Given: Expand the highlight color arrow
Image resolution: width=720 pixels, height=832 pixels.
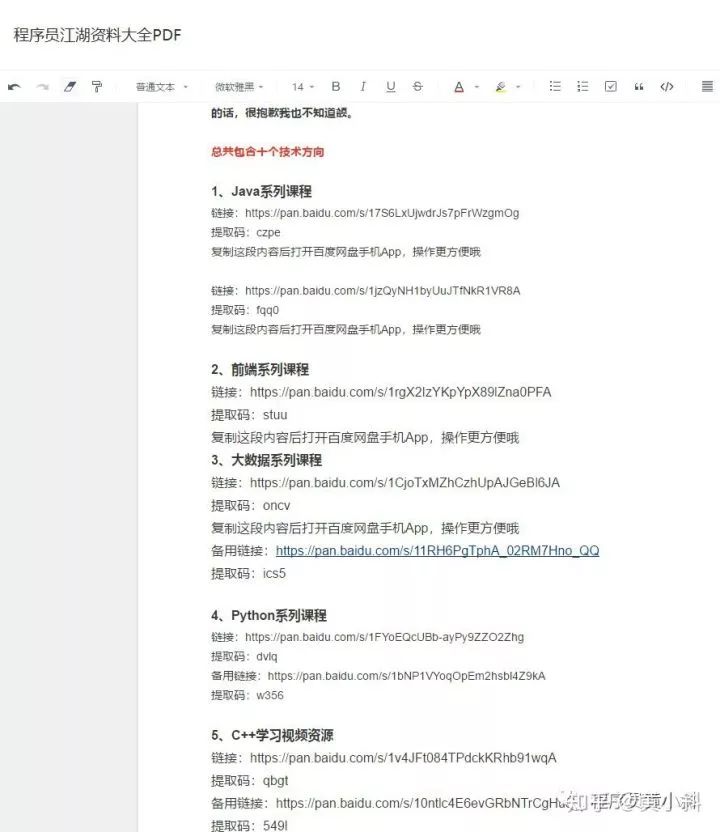Looking at the screenshot, I should click(518, 86).
